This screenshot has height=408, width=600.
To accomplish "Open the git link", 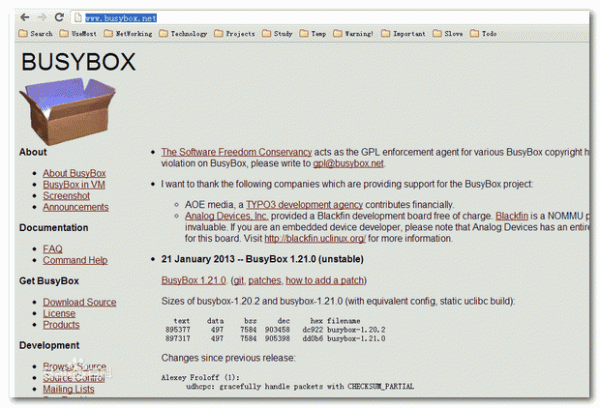I will coord(238,281).
